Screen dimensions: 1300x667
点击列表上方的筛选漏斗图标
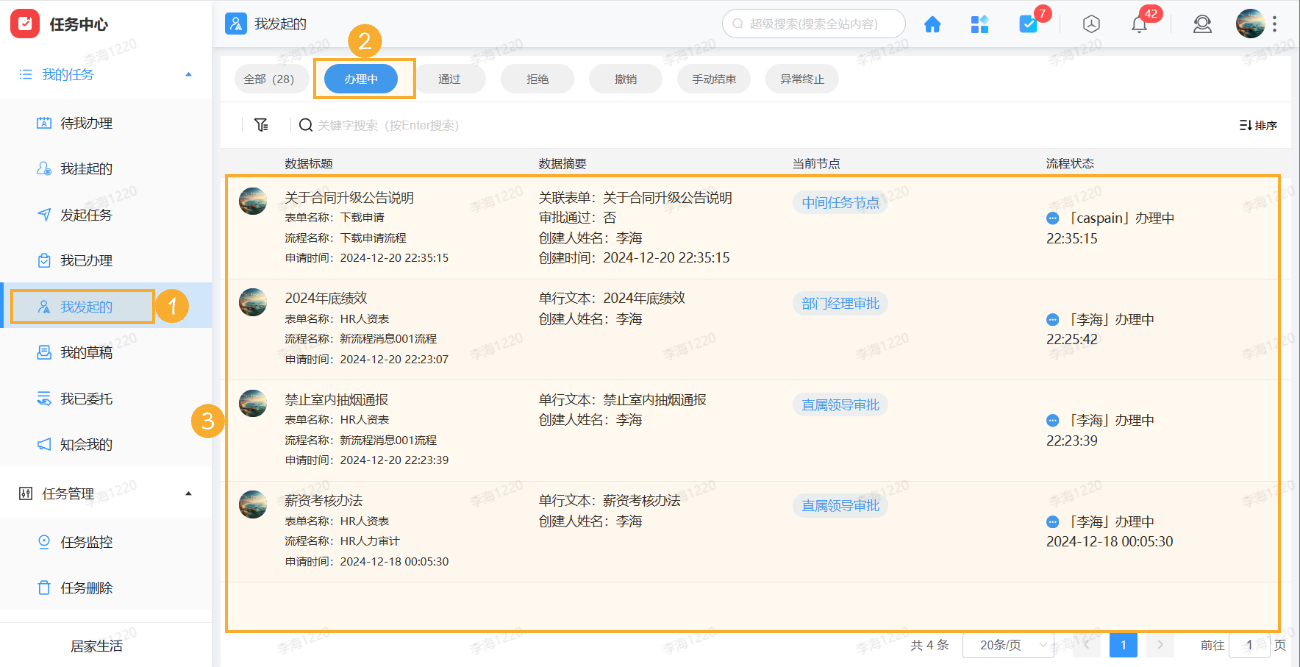point(261,124)
